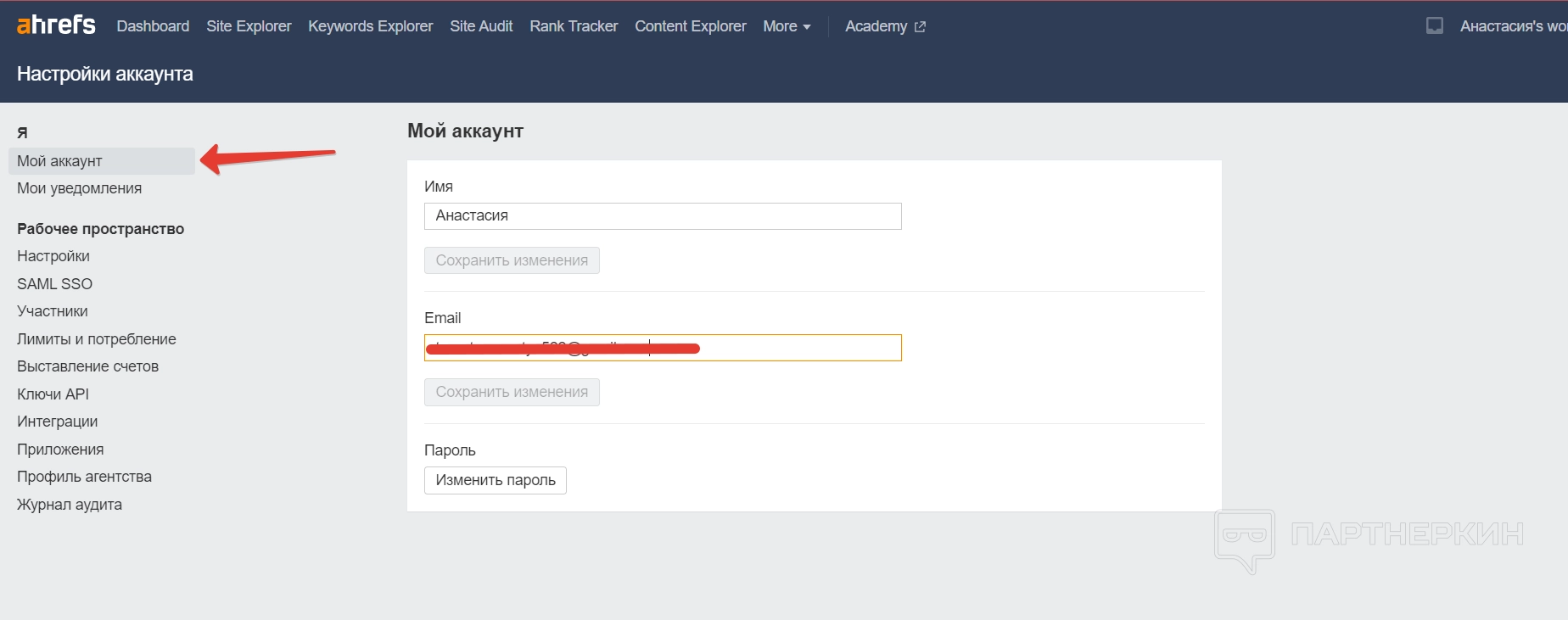Click the Ahrefs logo
Screen dimensions: 1568x620
click(x=56, y=25)
